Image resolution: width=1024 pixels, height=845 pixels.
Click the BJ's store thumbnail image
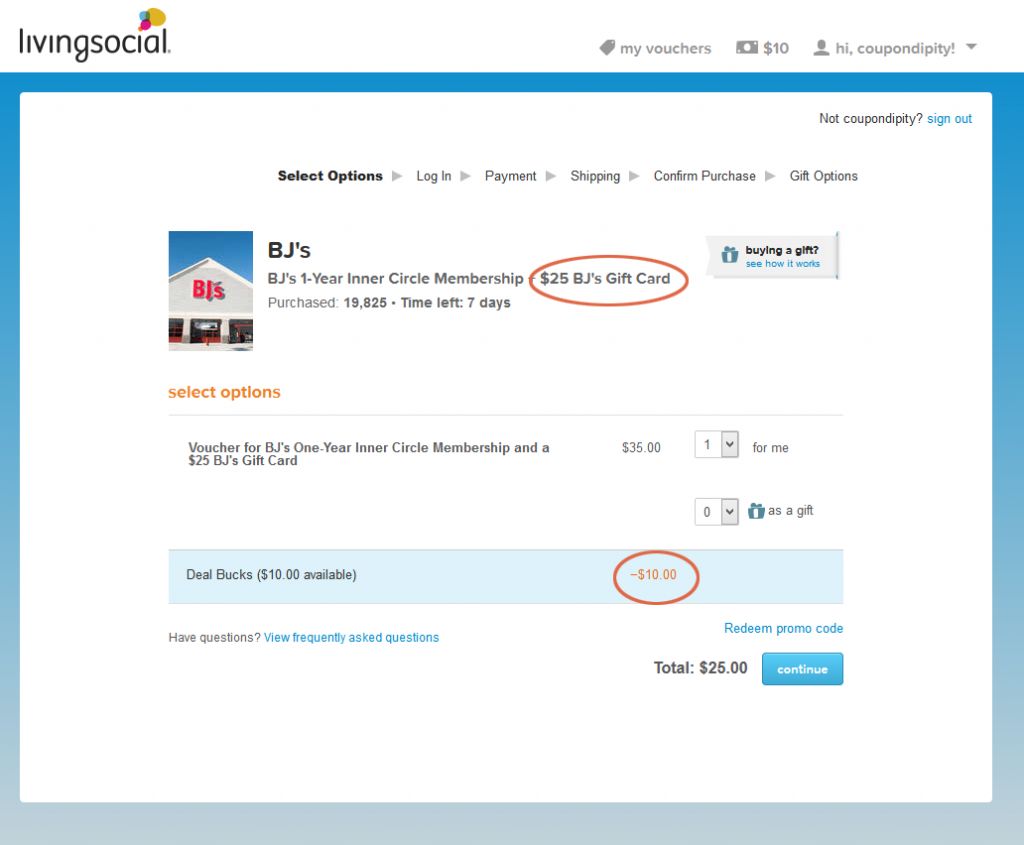[x=210, y=291]
